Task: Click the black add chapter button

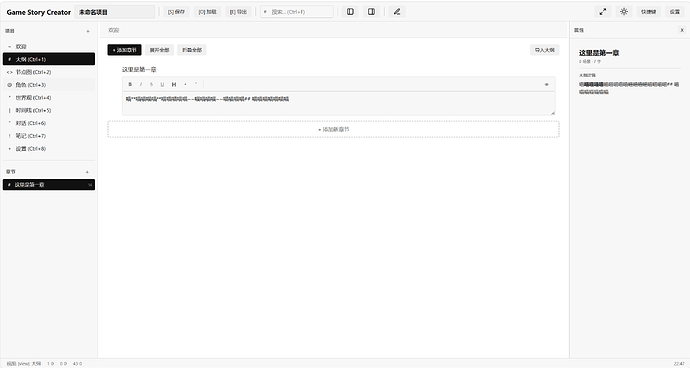Action: point(125,50)
